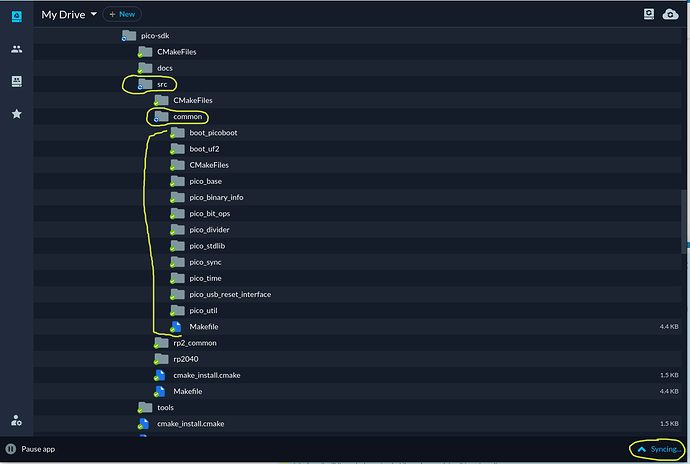This screenshot has width=690, height=464.
Task: Select the CMakeFiles row under src
Action: tap(357, 100)
